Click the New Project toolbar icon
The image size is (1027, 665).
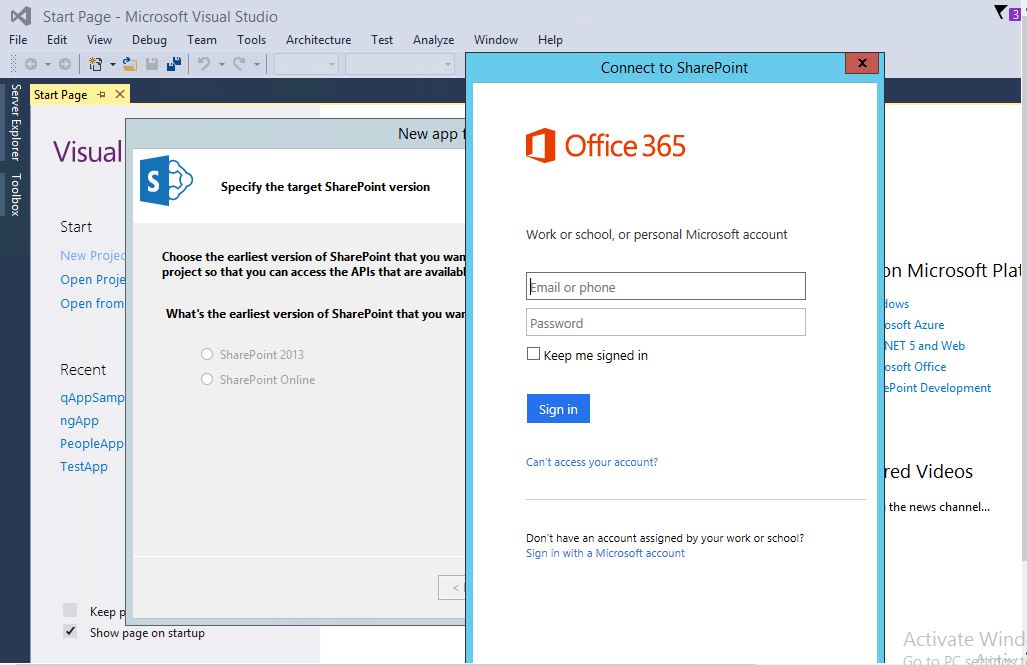(x=96, y=64)
